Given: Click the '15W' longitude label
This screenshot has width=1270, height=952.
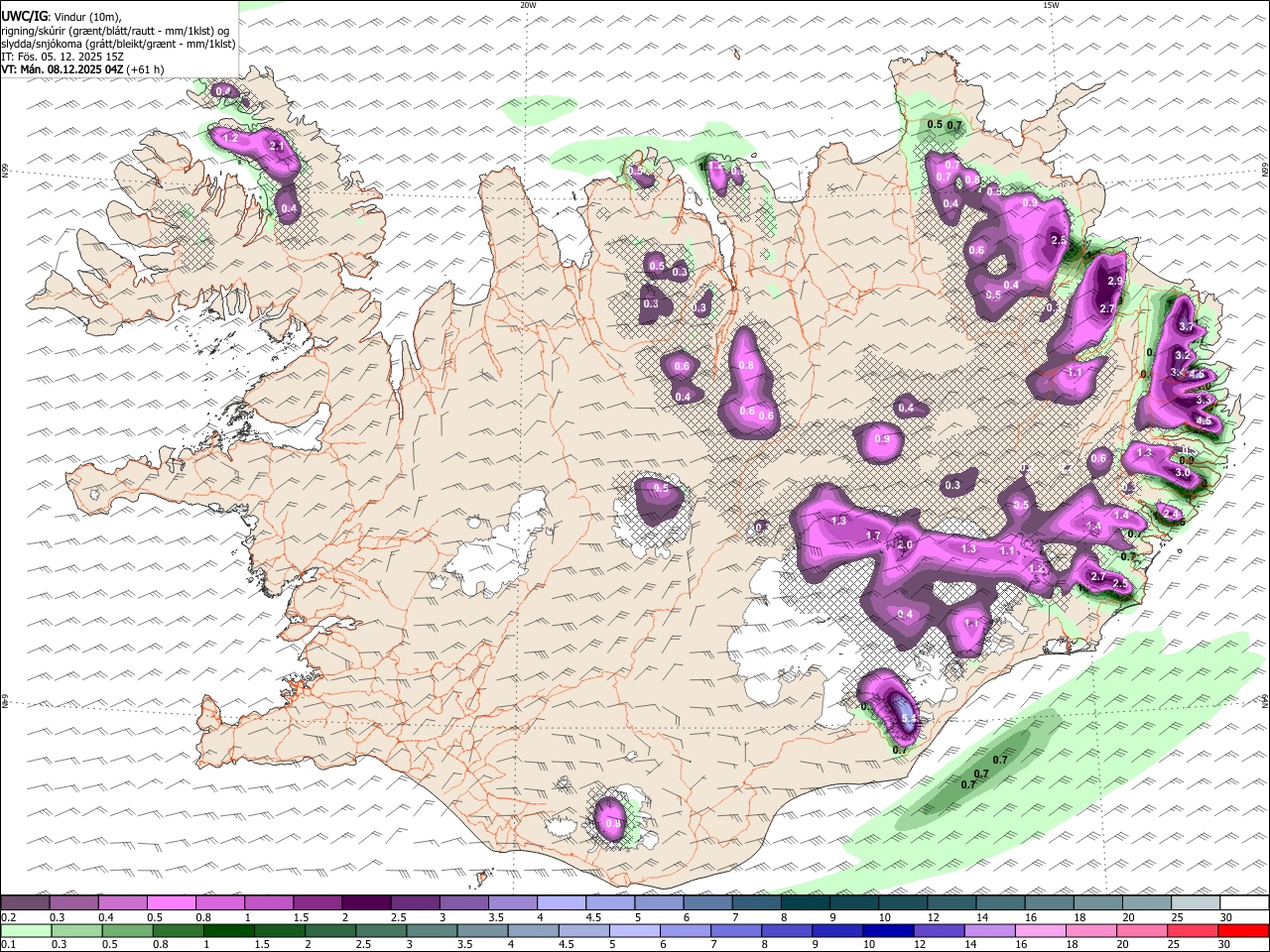Looking at the screenshot, I should click(1051, 5).
